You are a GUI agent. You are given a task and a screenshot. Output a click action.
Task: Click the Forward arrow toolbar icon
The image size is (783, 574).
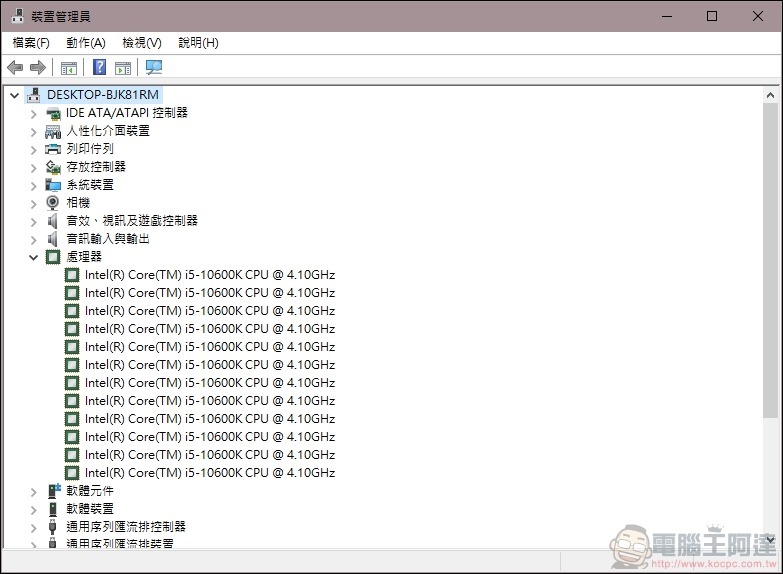click(x=38, y=67)
